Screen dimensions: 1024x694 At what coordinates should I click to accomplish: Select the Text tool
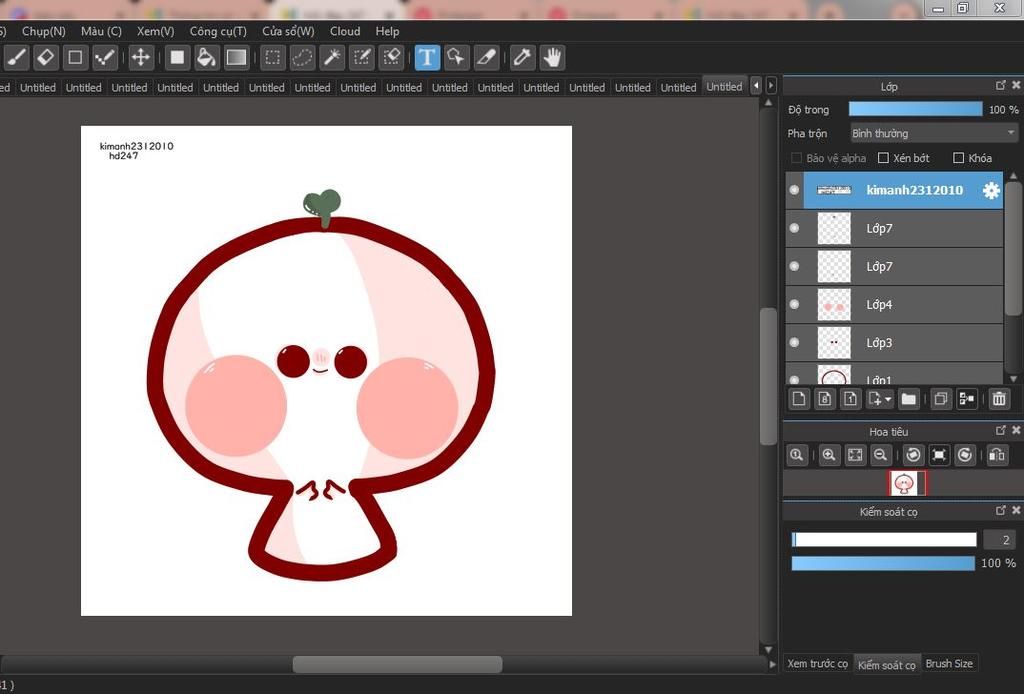click(x=427, y=57)
